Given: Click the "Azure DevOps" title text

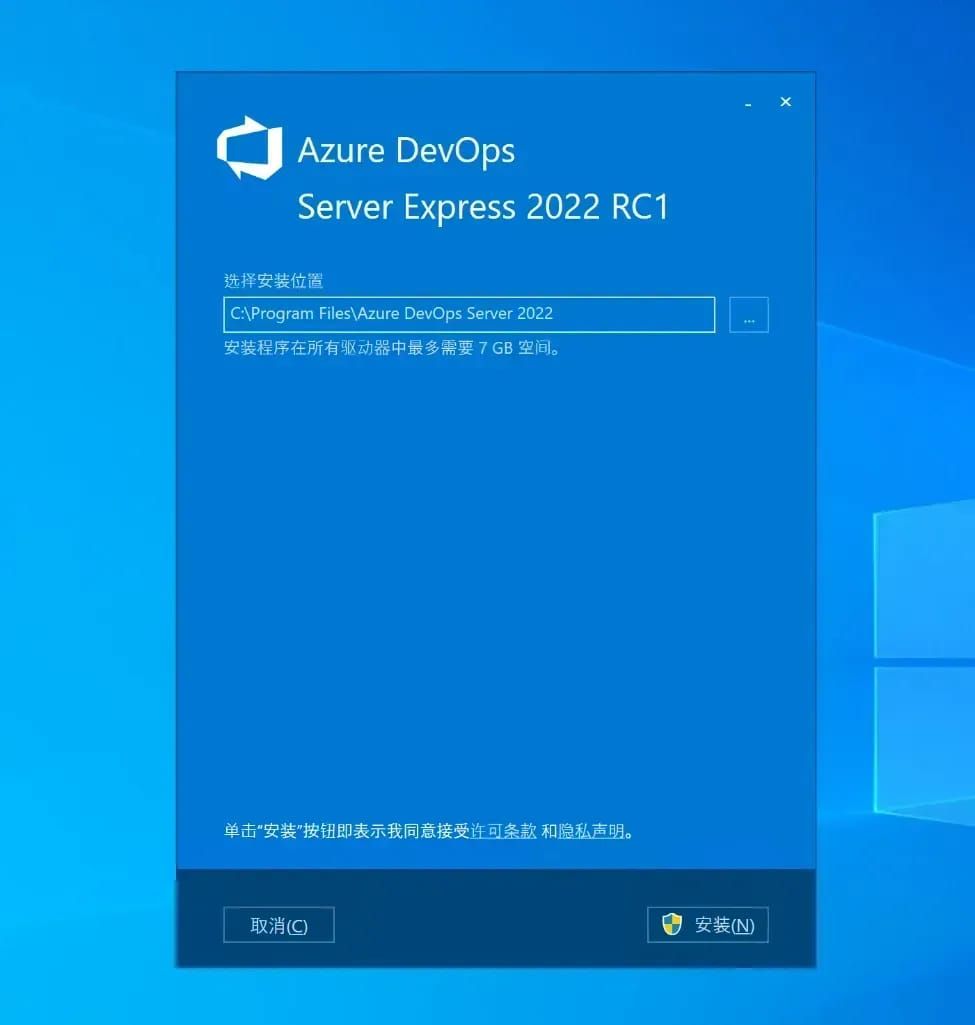Looking at the screenshot, I should click(406, 150).
